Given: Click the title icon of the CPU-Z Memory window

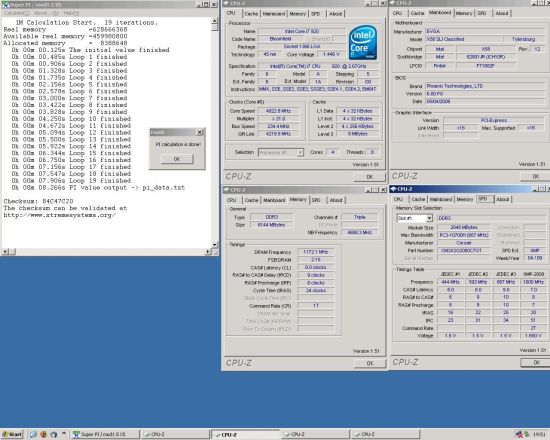Looking at the screenshot, I should pyautogui.click(x=227, y=190).
